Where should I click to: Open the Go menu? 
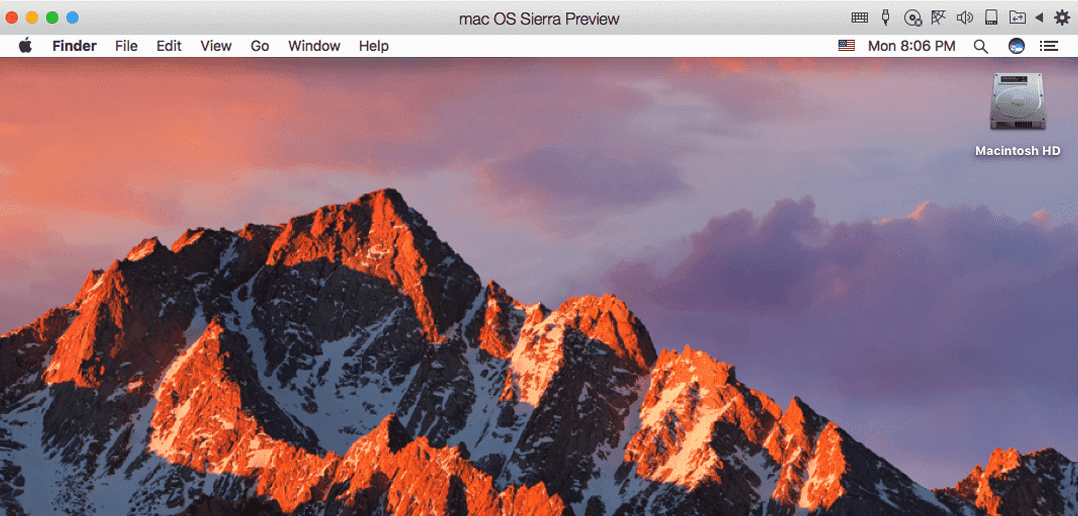[260, 46]
